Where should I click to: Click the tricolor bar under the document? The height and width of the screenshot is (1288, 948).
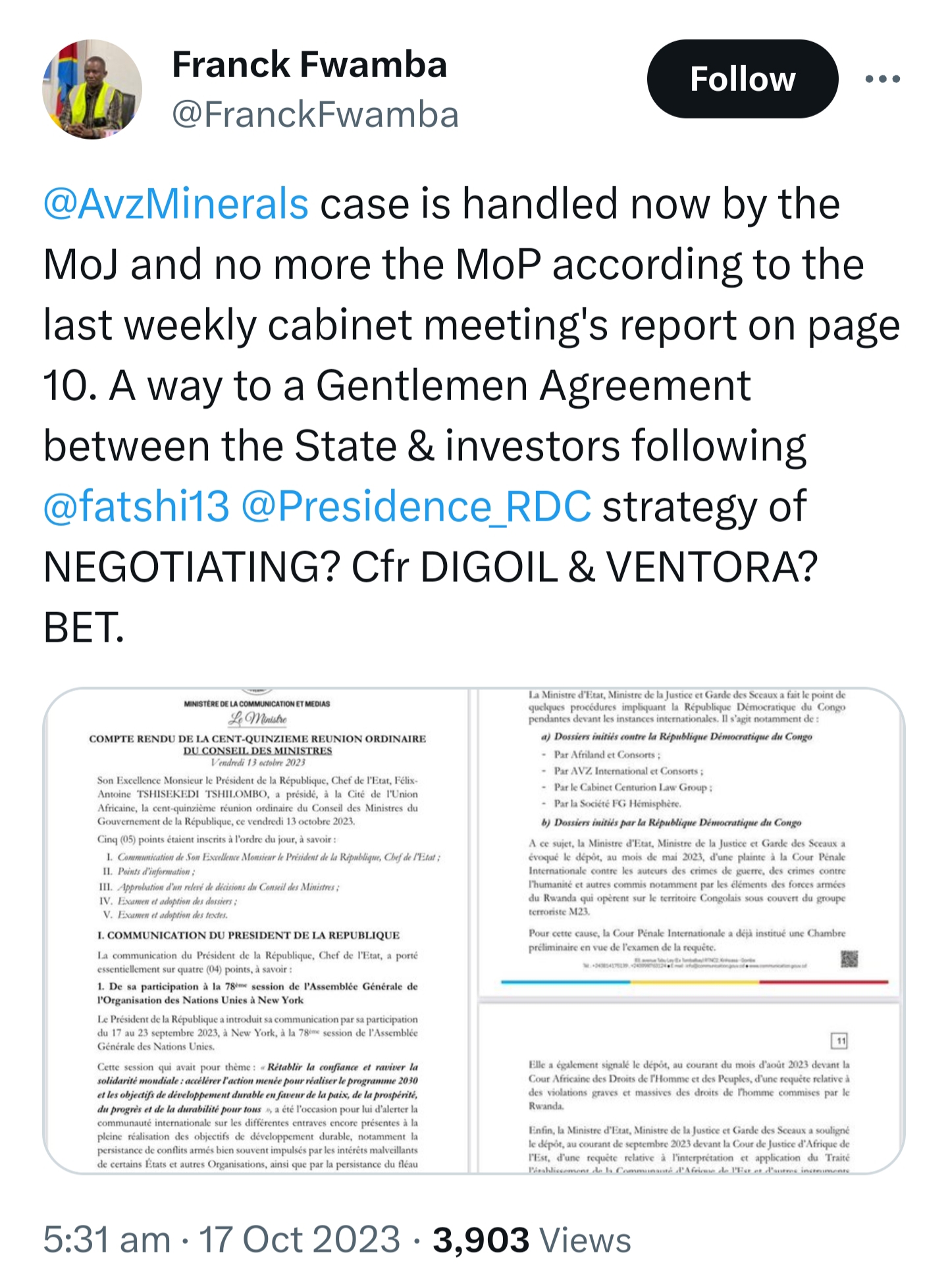[x=695, y=982]
